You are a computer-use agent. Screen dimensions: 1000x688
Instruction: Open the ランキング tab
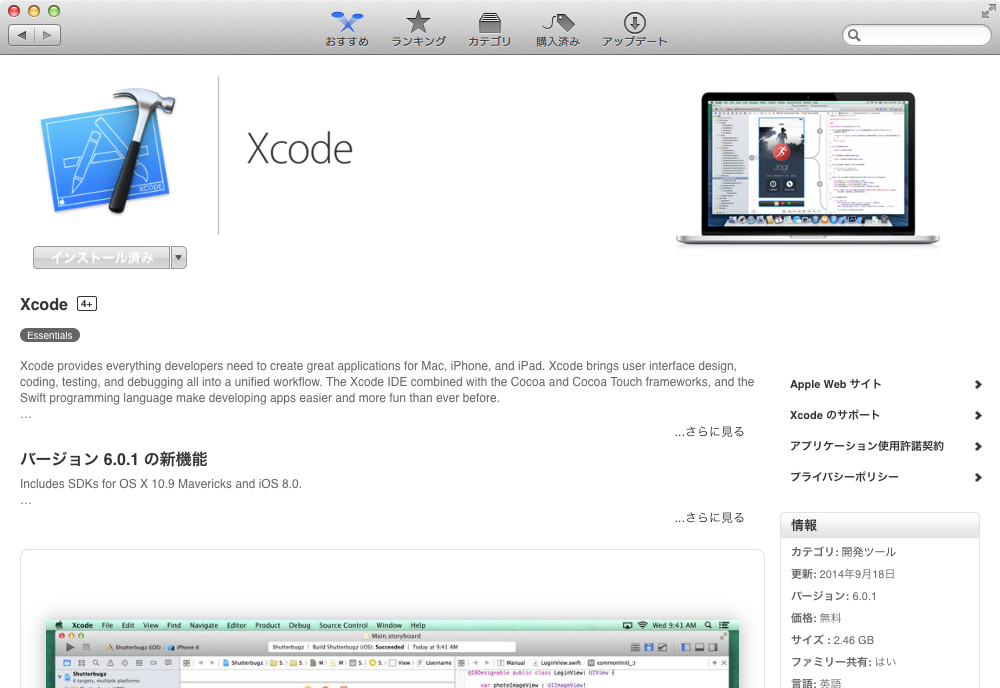418,29
